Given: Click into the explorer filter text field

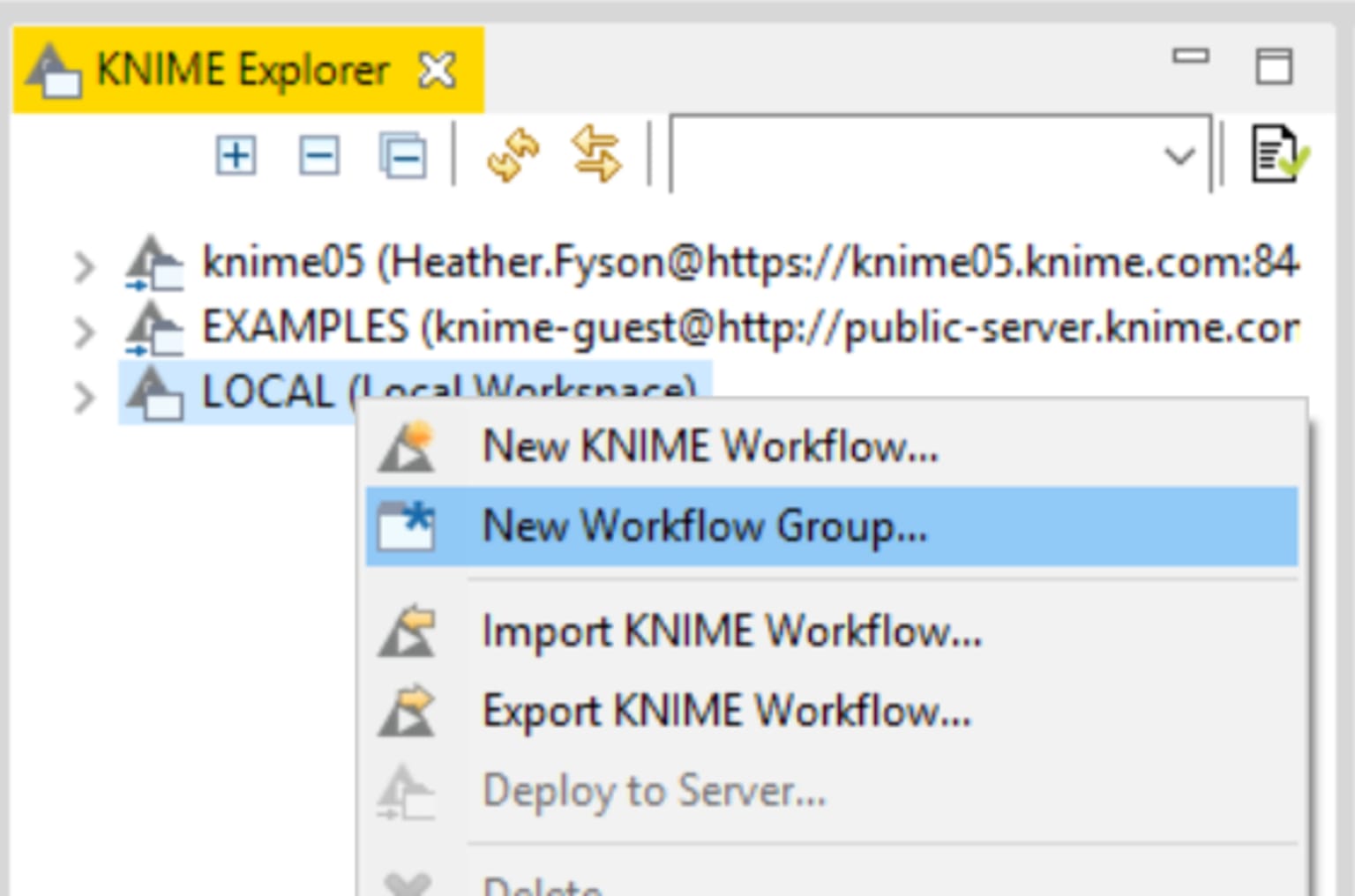Looking at the screenshot, I should coord(917,153).
